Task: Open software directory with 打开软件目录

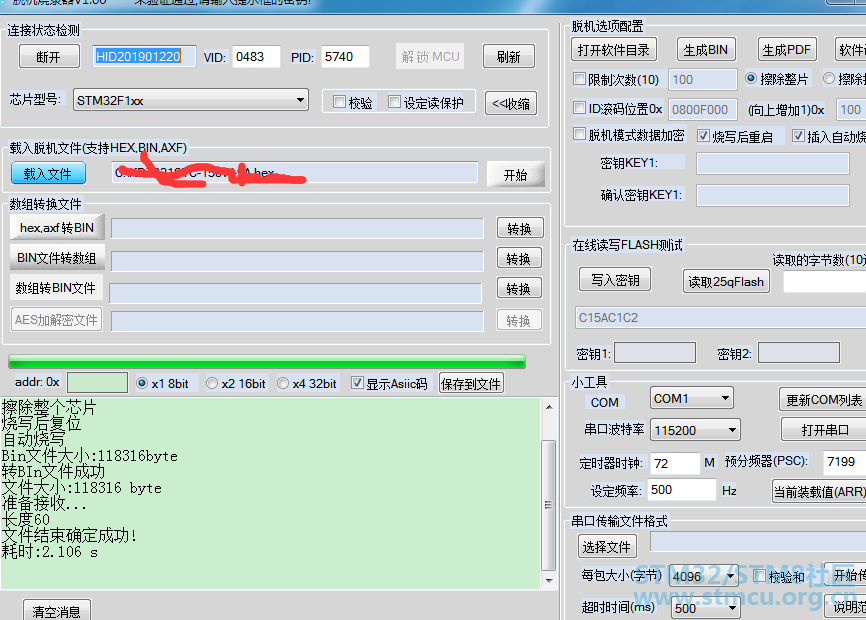Action: (614, 50)
